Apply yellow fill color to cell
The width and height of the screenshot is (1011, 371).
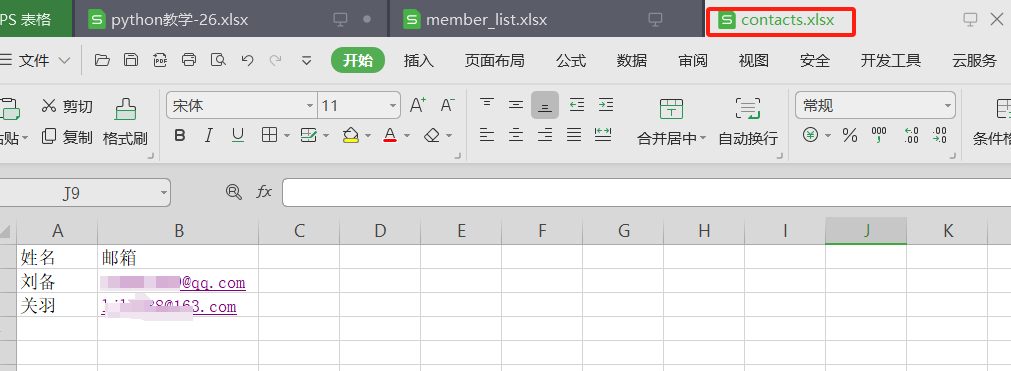tap(351, 135)
